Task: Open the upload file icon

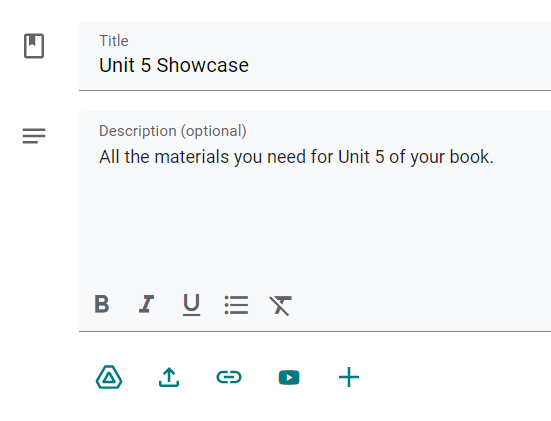Action: (x=169, y=377)
